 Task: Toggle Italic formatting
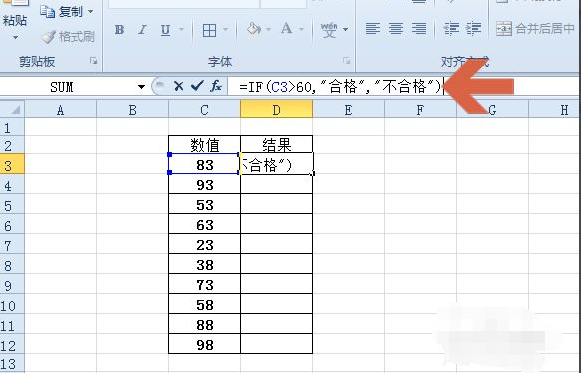(x=142, y=30)
